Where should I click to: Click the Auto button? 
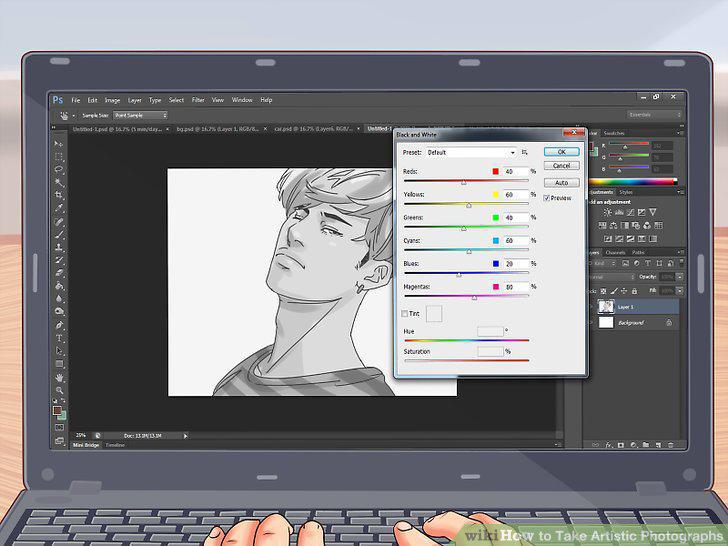[561, 183]
